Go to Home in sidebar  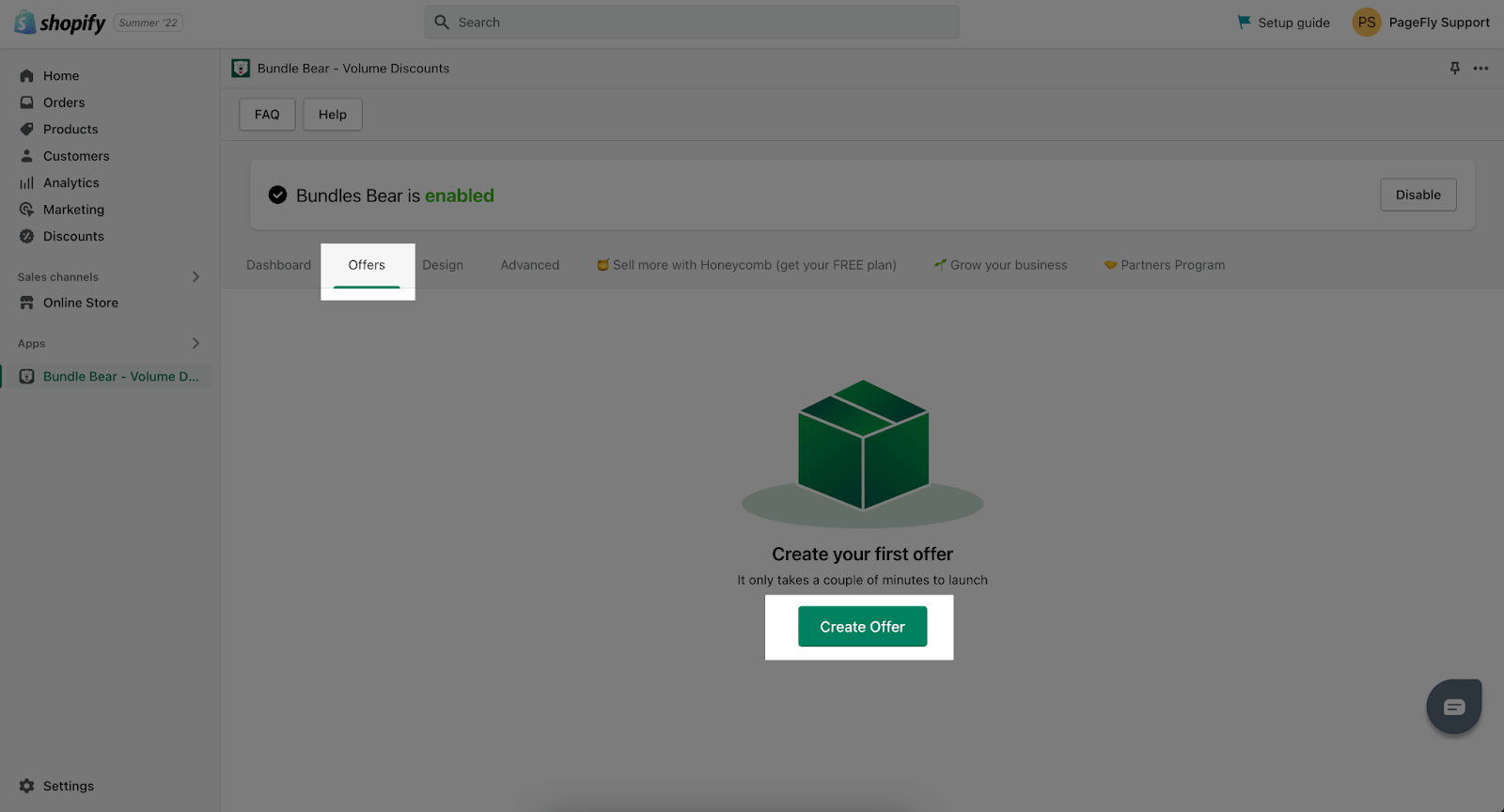(61, 76)
